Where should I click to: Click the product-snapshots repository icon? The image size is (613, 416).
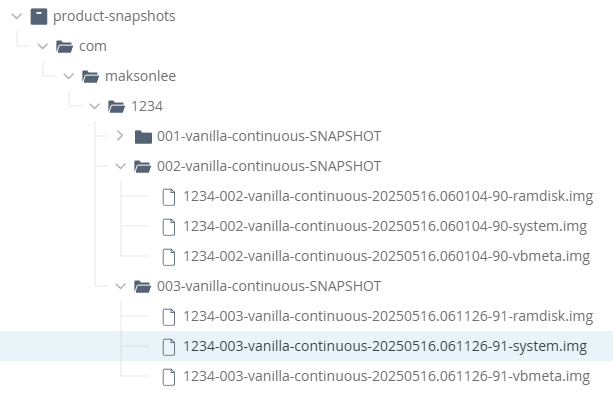[x=39, y=16]
